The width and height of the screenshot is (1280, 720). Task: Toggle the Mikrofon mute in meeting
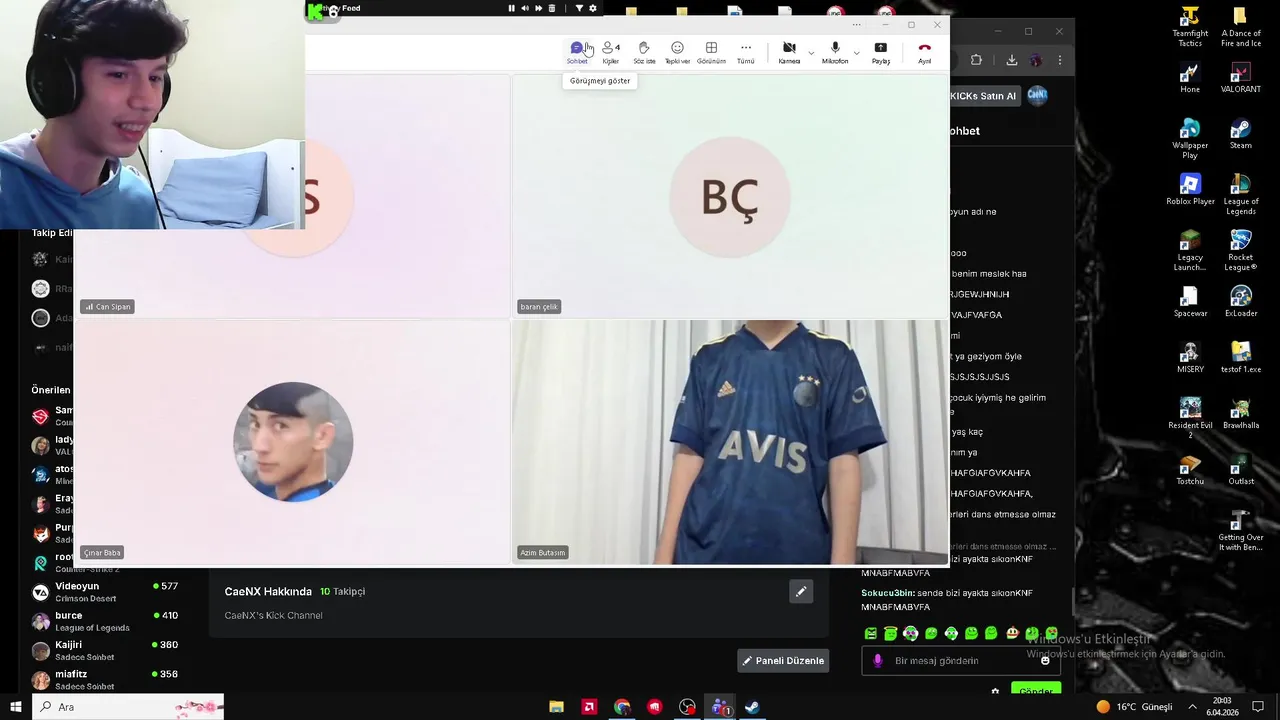(x=835, y=52)
